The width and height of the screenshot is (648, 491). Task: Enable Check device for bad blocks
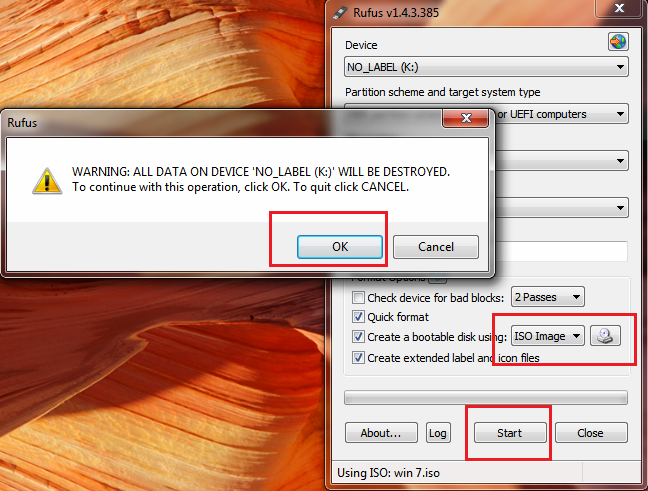[x=358, y=298]
